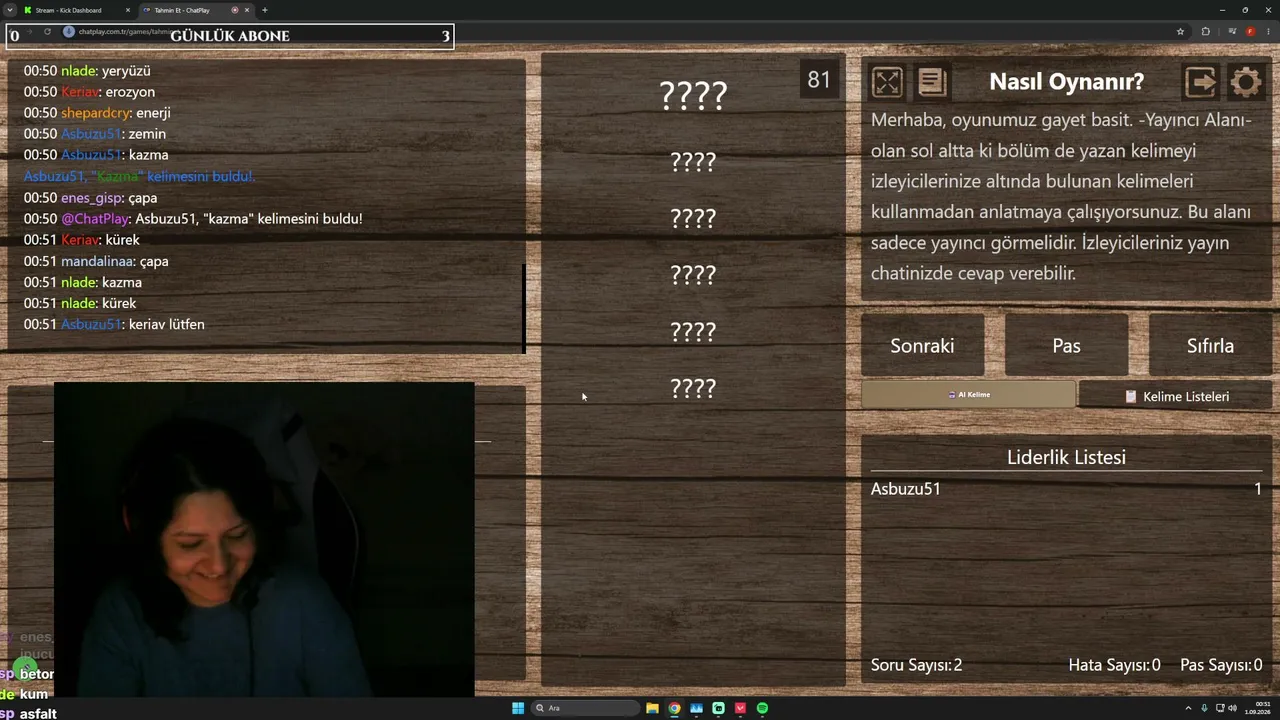Open Google Chrome from the taskbar

coord(674,708)
